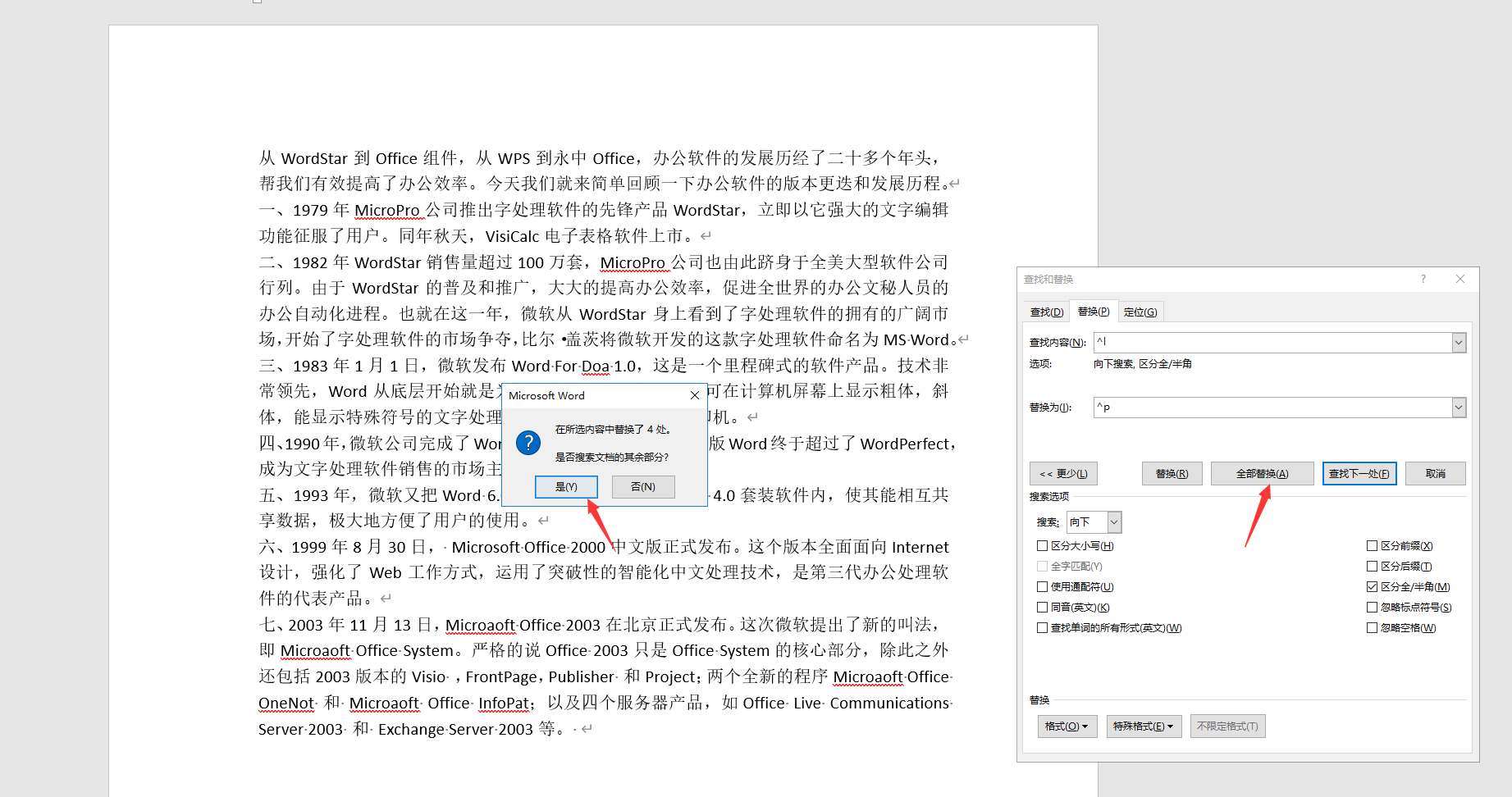The image size is (1512, 797).
Task: Click the 不限定格式(T) button
Action: pos(1227,726)
